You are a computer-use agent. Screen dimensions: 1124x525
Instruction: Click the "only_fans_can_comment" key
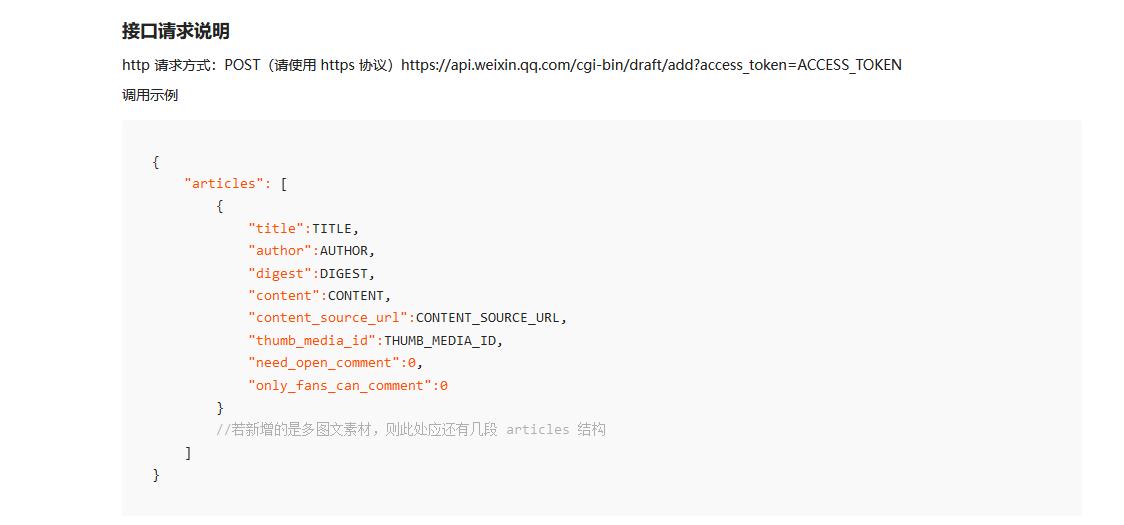pos(340,385)
